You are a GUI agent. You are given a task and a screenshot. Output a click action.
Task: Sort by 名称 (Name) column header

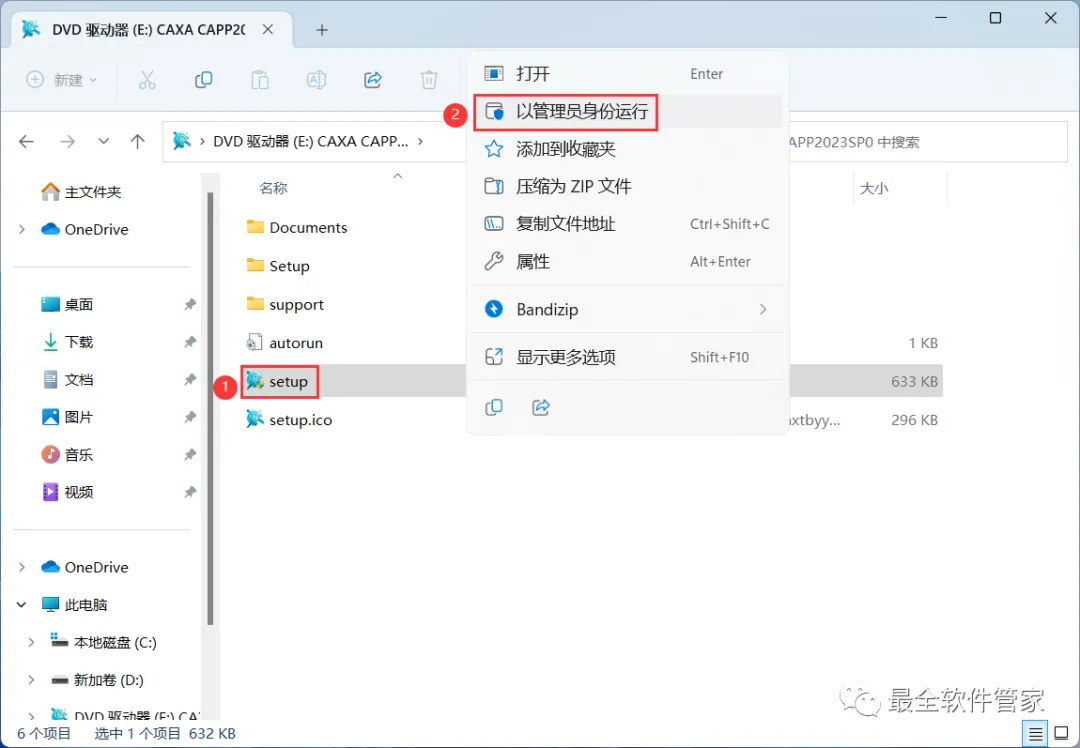[273, 188]
